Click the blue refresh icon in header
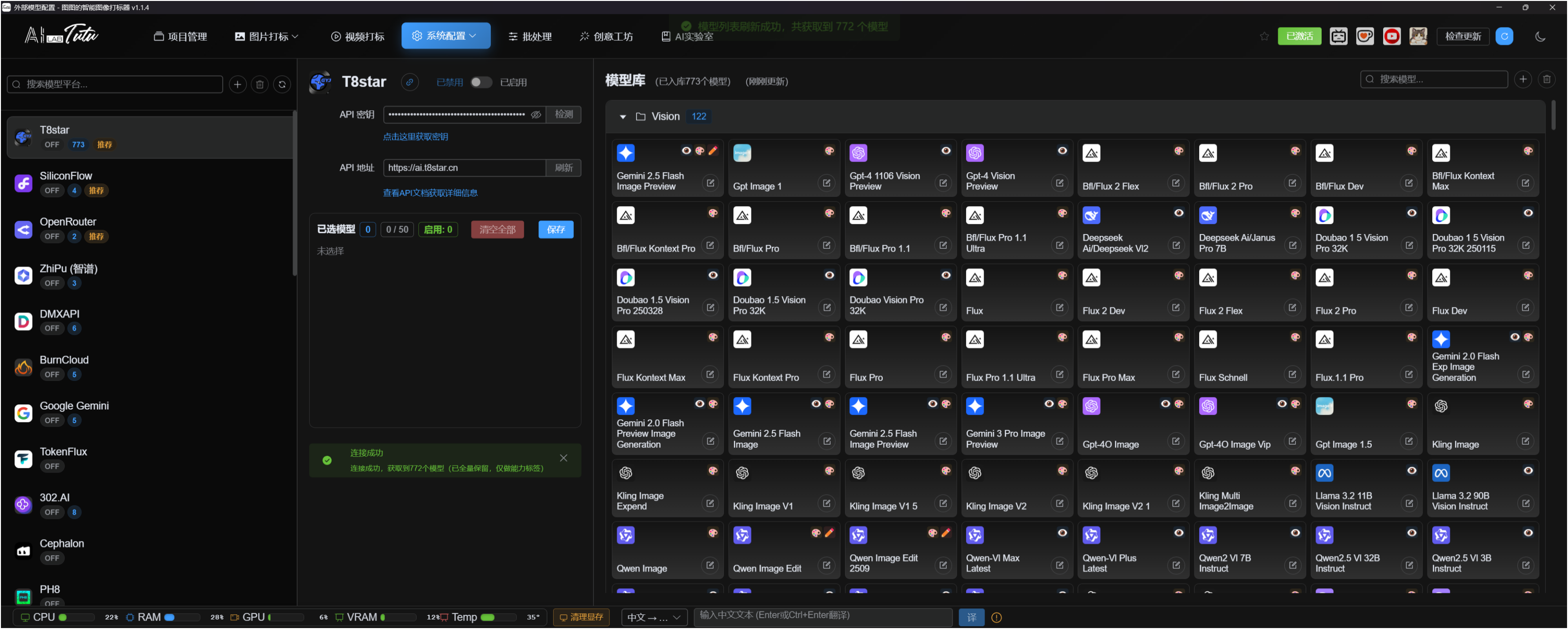 1504,36
